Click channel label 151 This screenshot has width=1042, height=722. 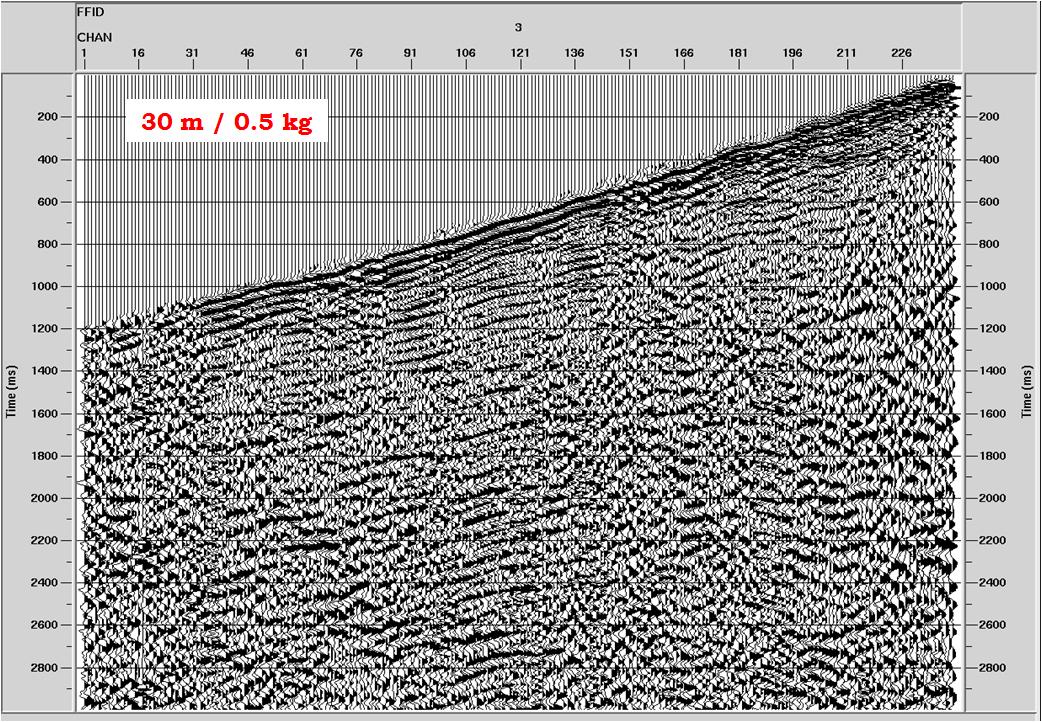pyautogui.click(x=629, y=53)
